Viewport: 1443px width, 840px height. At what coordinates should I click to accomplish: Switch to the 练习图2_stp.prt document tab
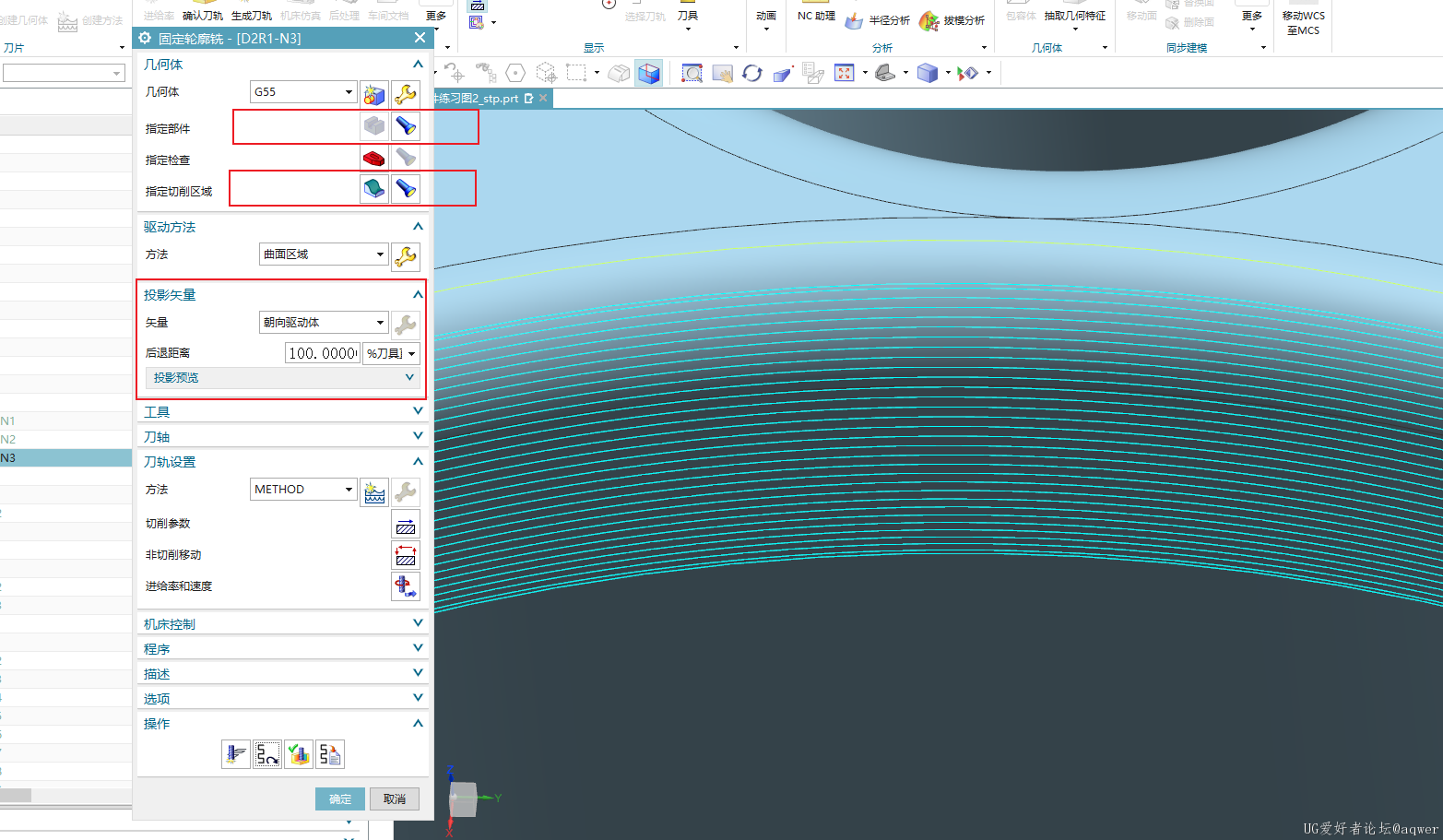click(478, 98)
